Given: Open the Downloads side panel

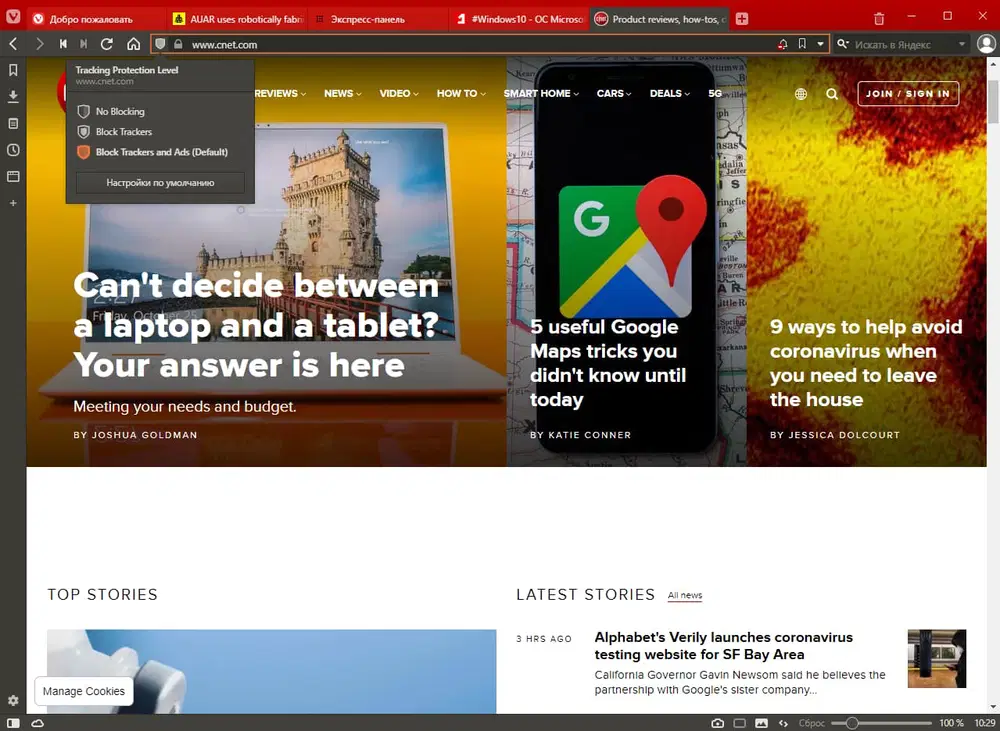Looking at the screenshot, I should (13, 96).
